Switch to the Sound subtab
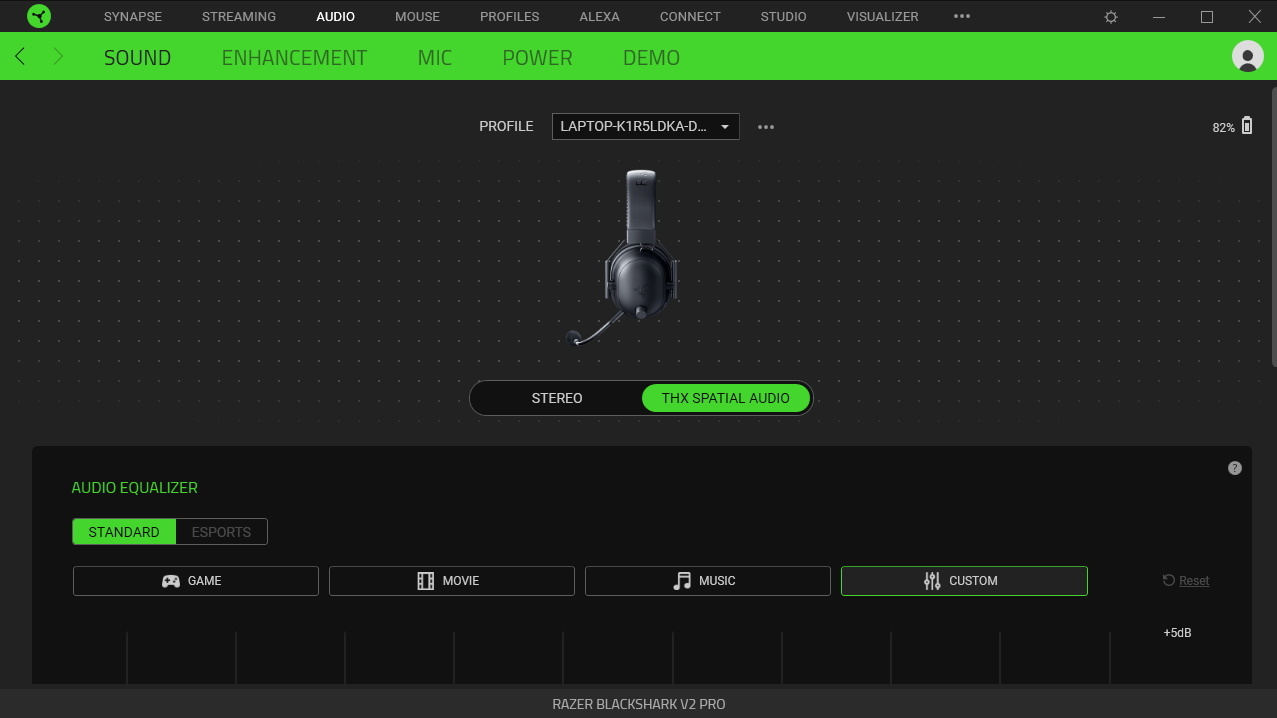The height and width of the screenshot is (718, 1277). coord(138,58)
